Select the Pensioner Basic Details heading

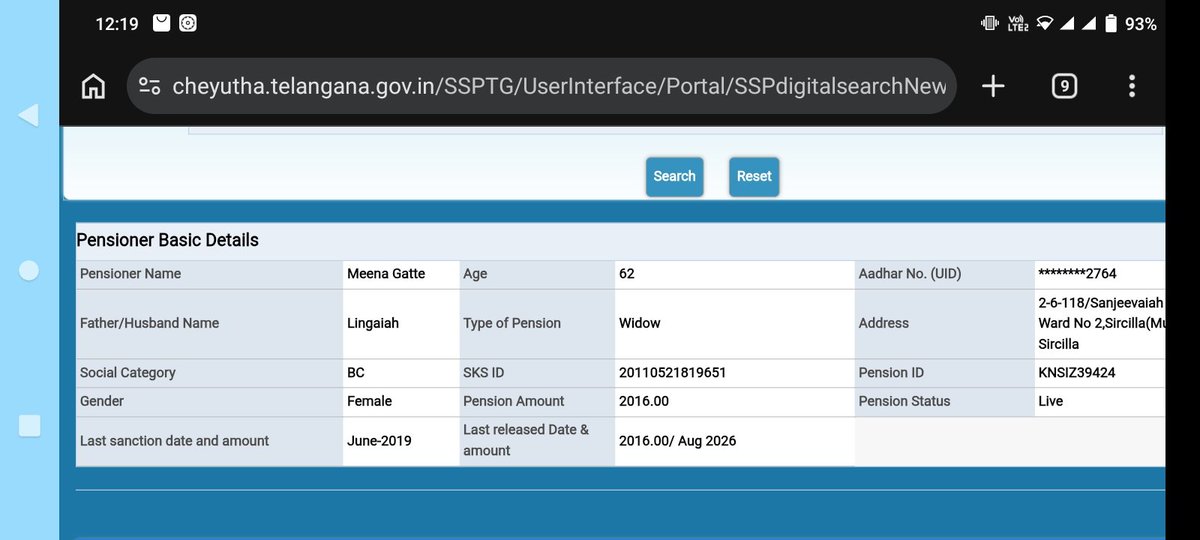pos(168,240)
